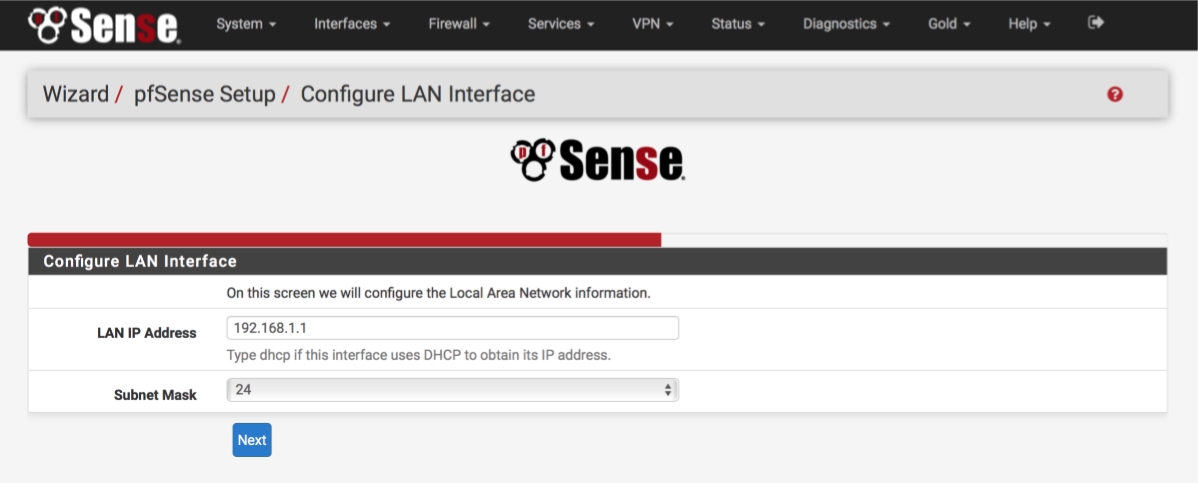Open the red help question-mark icon

[x=1115, y=95]
